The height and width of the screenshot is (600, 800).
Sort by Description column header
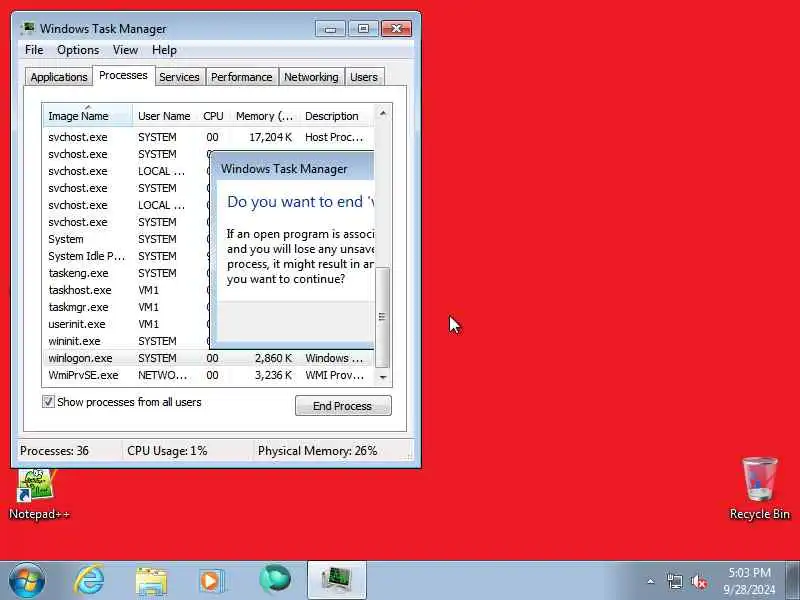337,116
